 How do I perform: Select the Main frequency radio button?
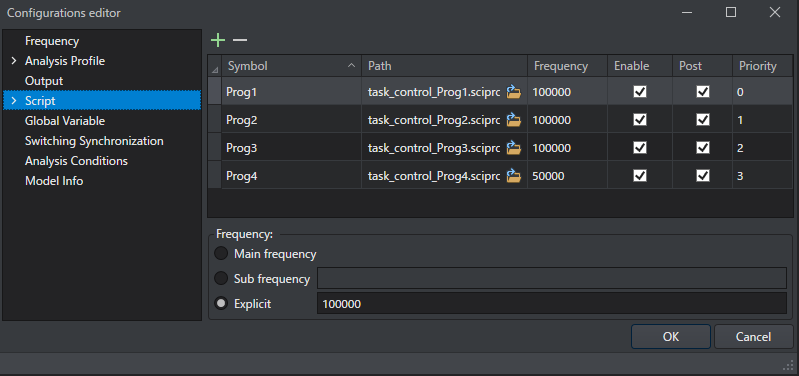coord(221,253)
